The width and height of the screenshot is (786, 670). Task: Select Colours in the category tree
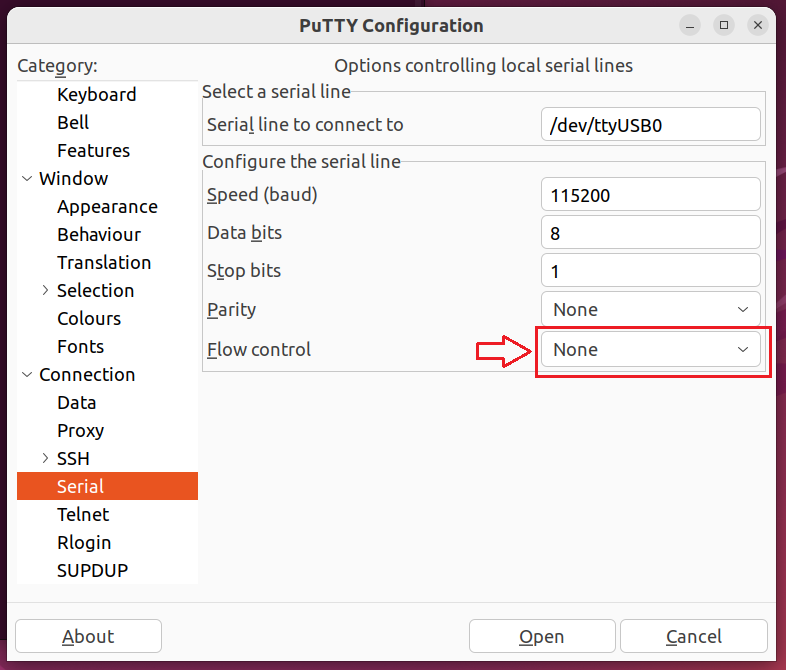[89, 319]
